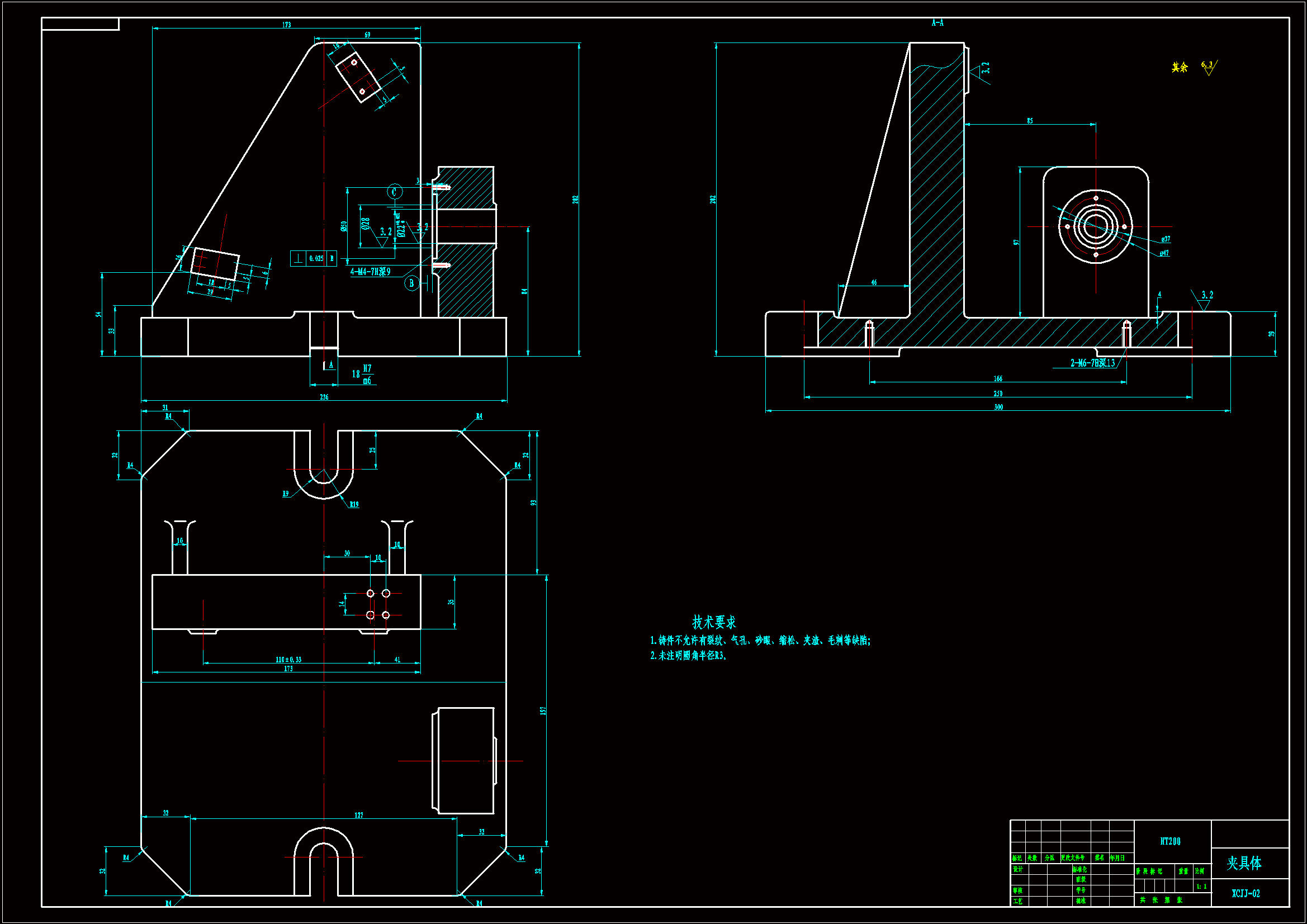
Task: Click the 18 H7/m6 fit annotation
Action: click(362, 374)
